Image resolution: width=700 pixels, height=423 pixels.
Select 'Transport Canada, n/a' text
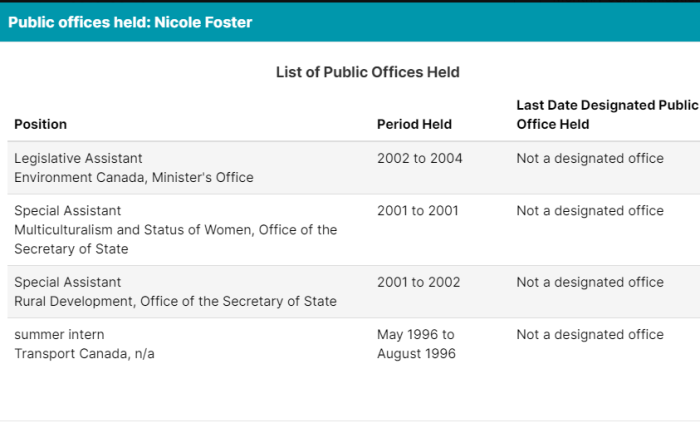point(84,354)
